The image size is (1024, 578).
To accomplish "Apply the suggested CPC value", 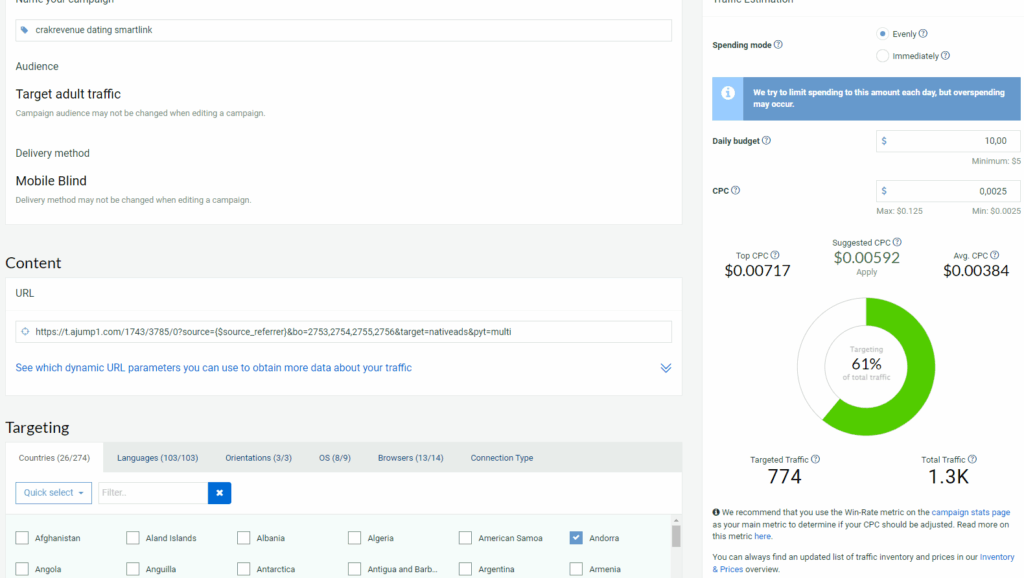I will pyautogui.click(x=866, y=272).
